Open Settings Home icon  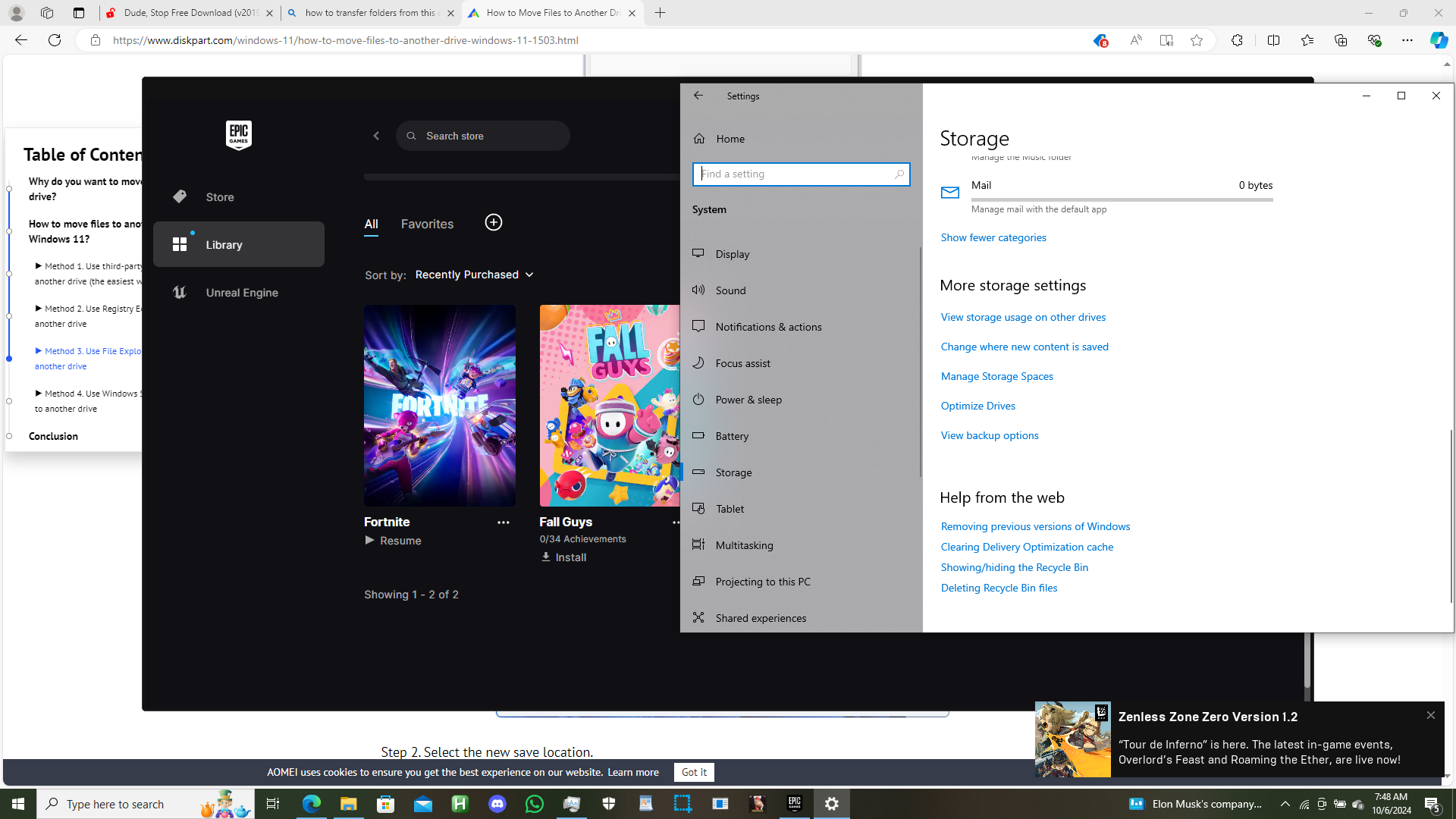pyautogui.click(x=699, y=139)
